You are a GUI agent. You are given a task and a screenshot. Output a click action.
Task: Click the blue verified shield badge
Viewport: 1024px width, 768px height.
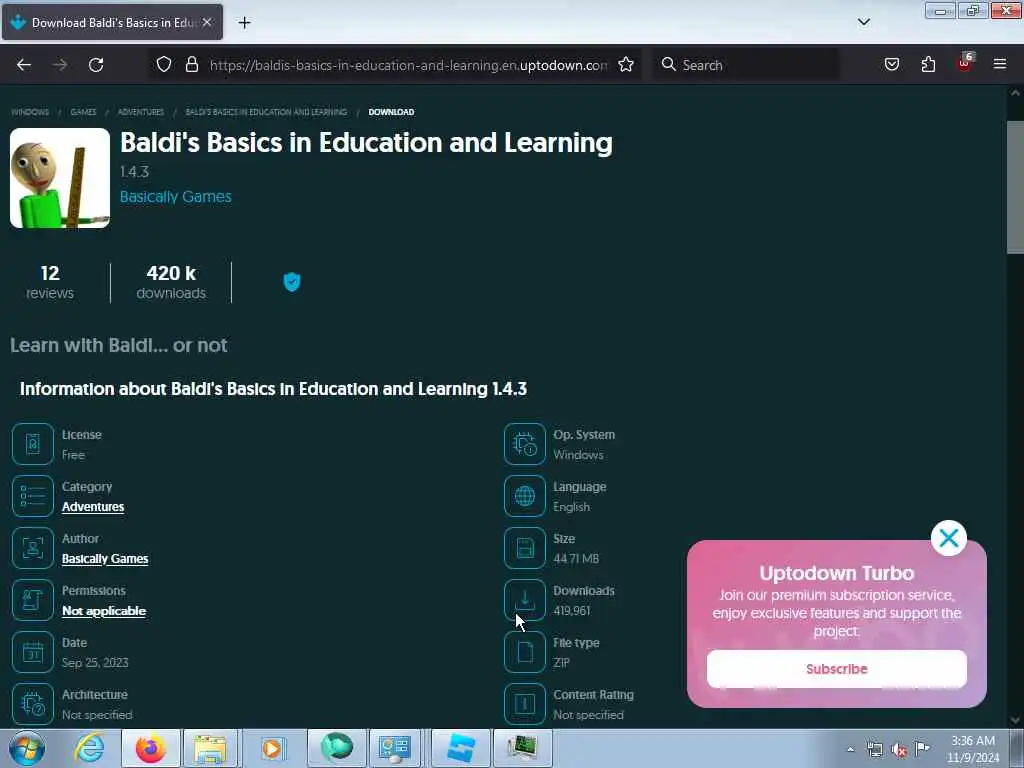[x=292, y=281]
